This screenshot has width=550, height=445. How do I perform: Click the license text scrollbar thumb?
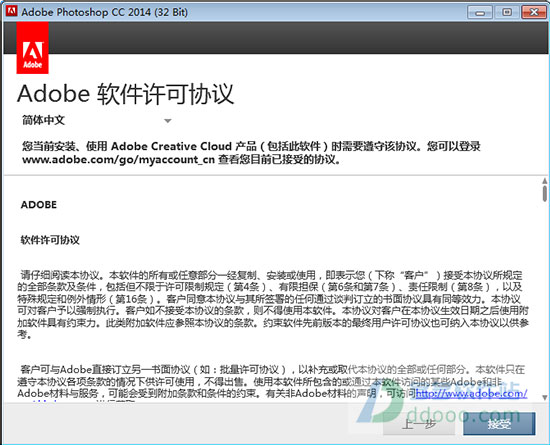tap(544, 194)
